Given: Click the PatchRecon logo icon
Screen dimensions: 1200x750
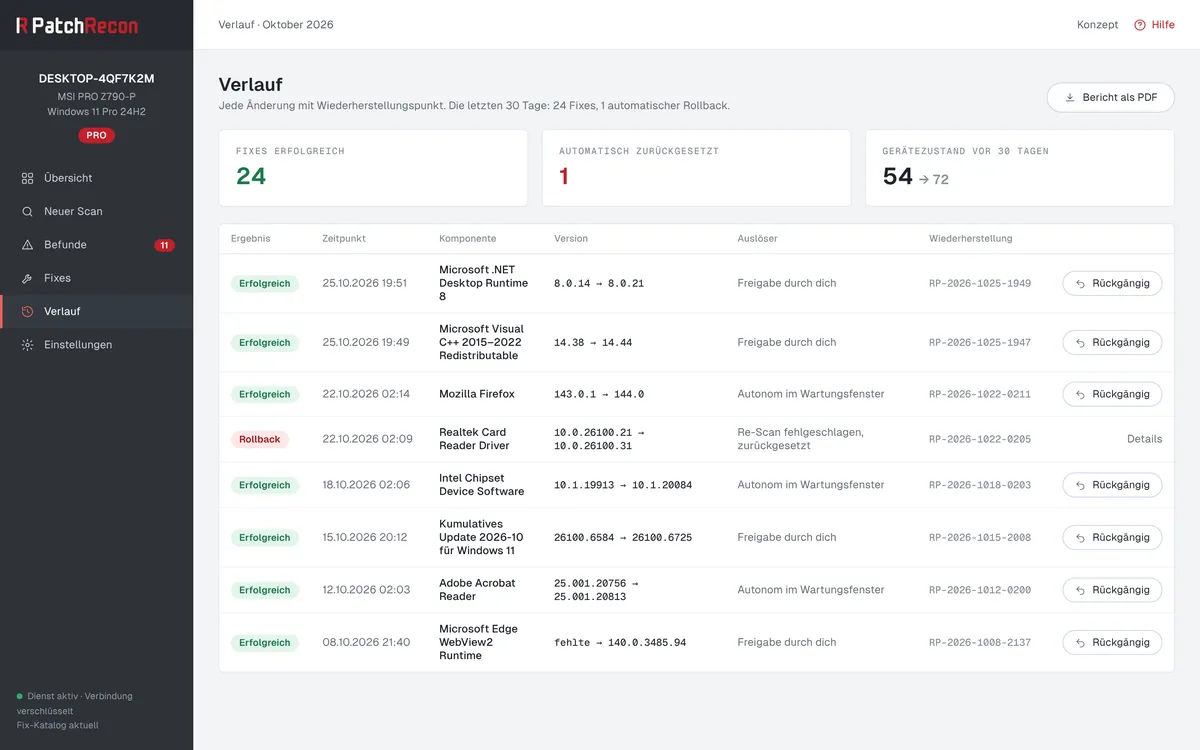Looking at the screenshot, I should click(22, 25).
